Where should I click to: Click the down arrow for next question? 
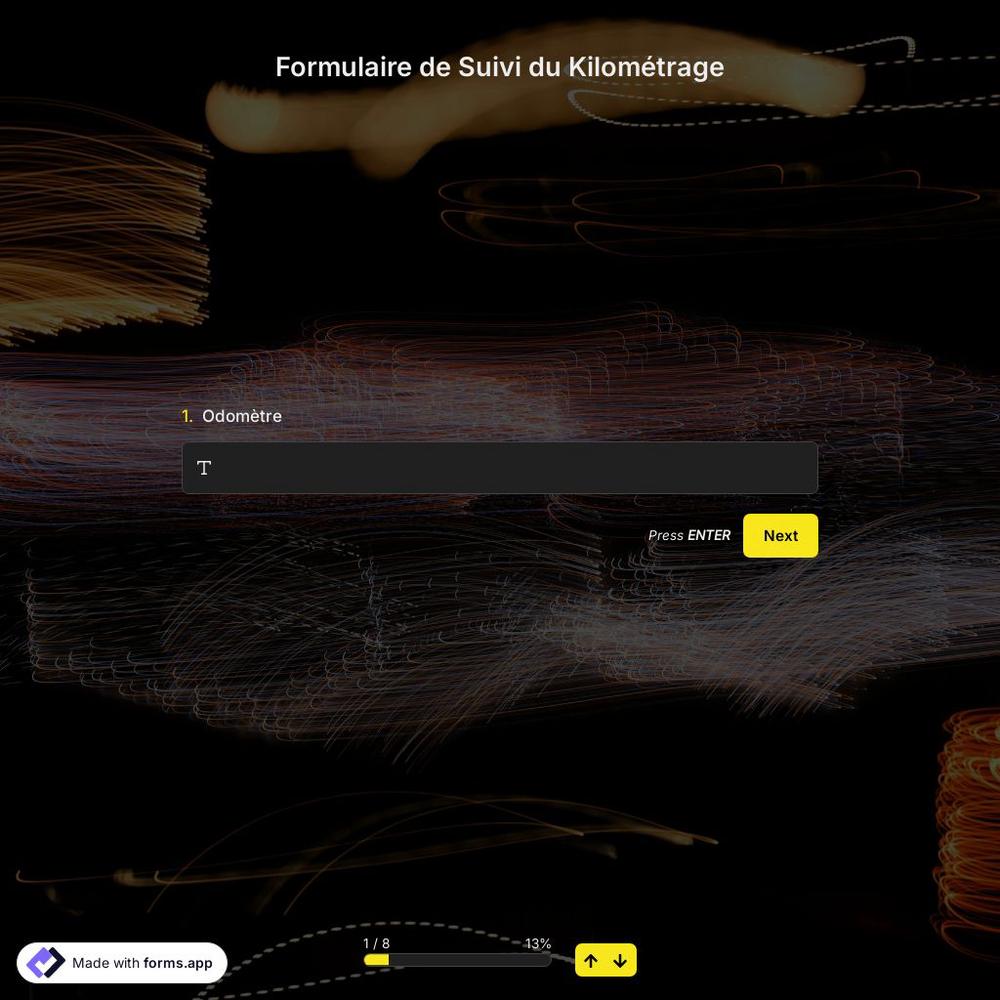coord(620,961)
